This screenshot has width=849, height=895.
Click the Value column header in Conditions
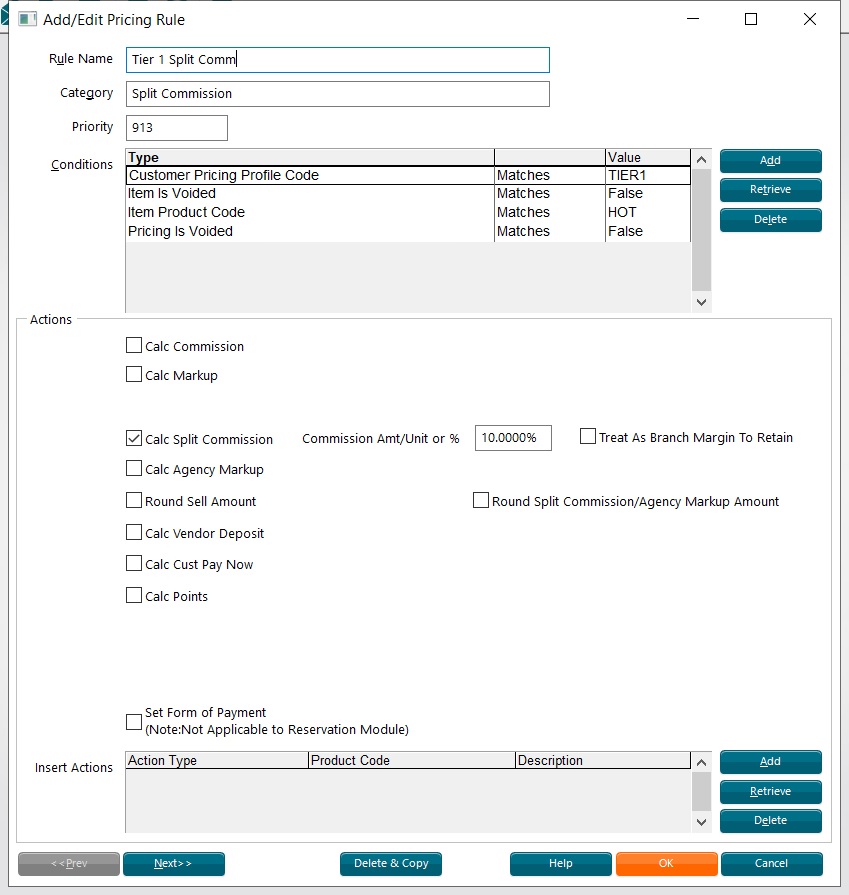click(x=647, y=158)
